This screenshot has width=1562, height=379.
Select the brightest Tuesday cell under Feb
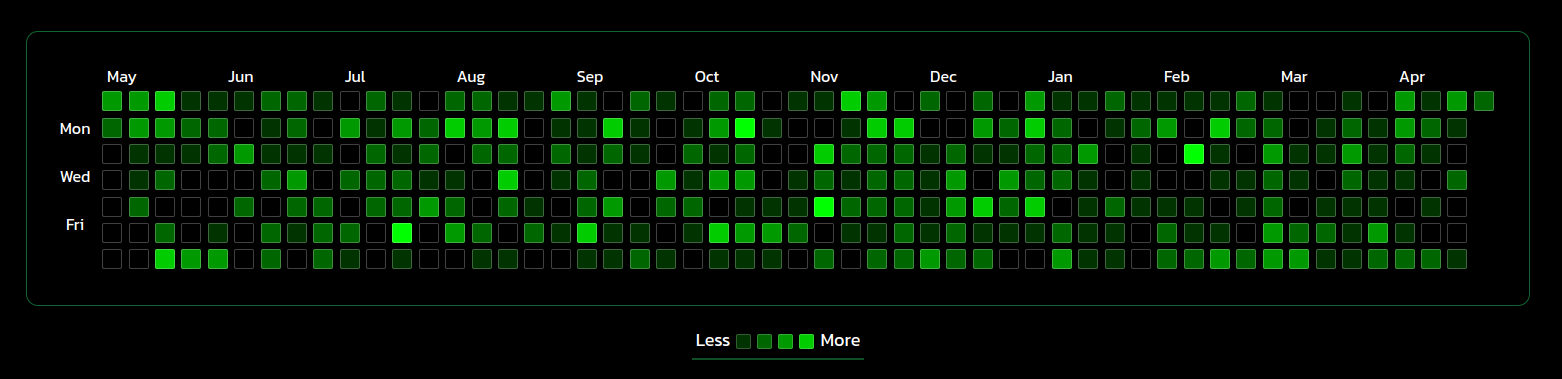pyautogui.click(x=1193, y=154)
